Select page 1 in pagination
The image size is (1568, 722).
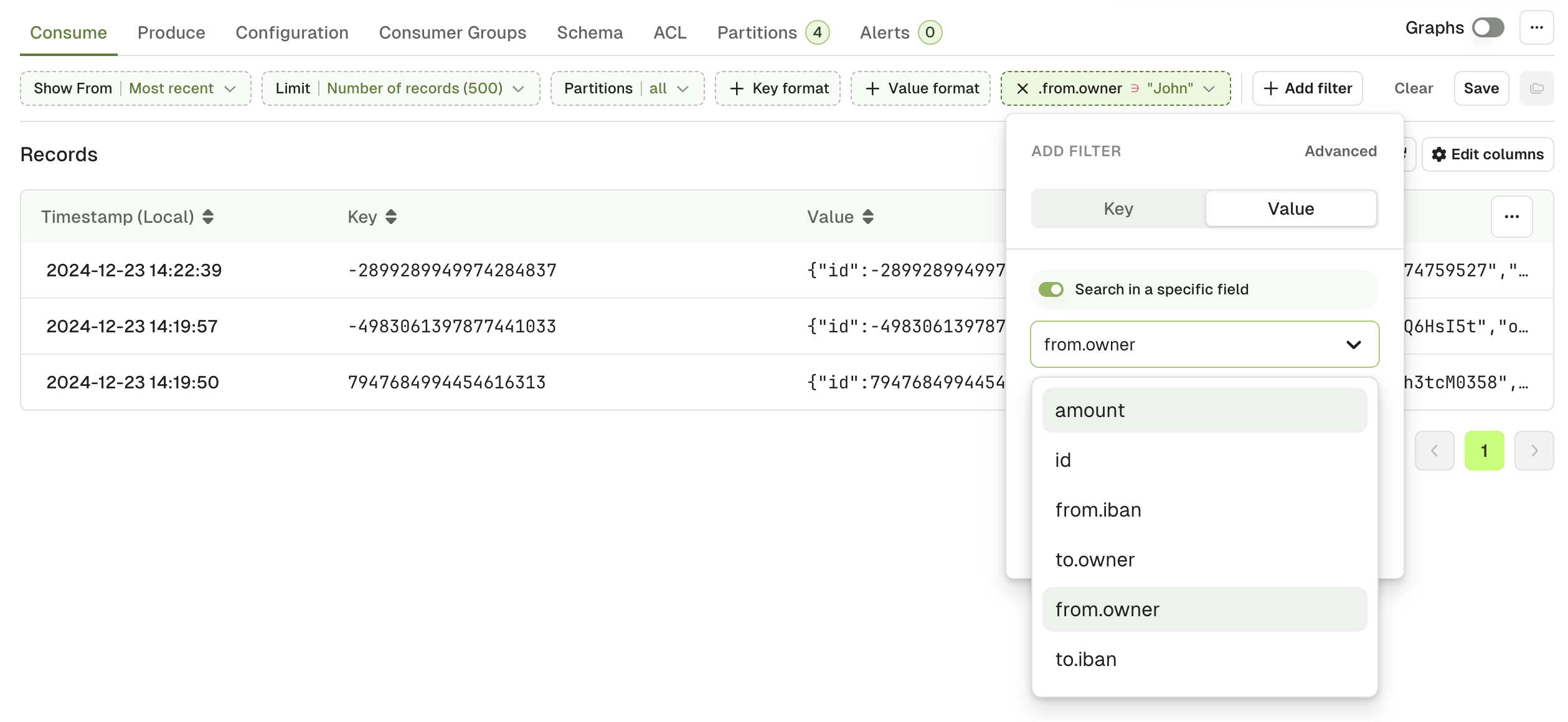1484,451
